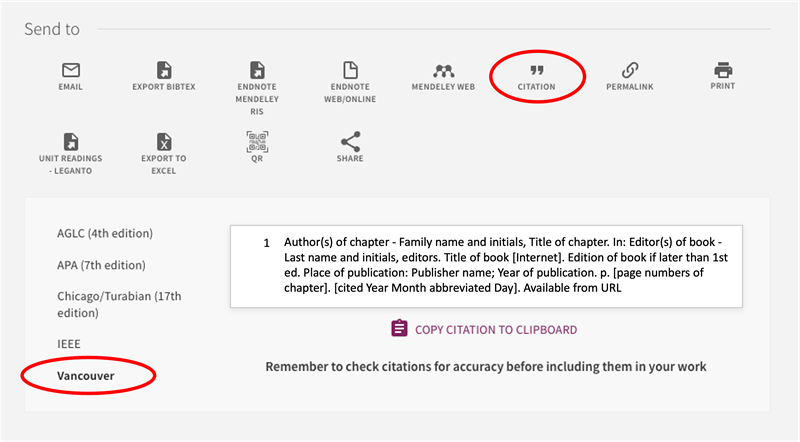
Task: Click the Email envelope icon
Action: coord(70,70)
